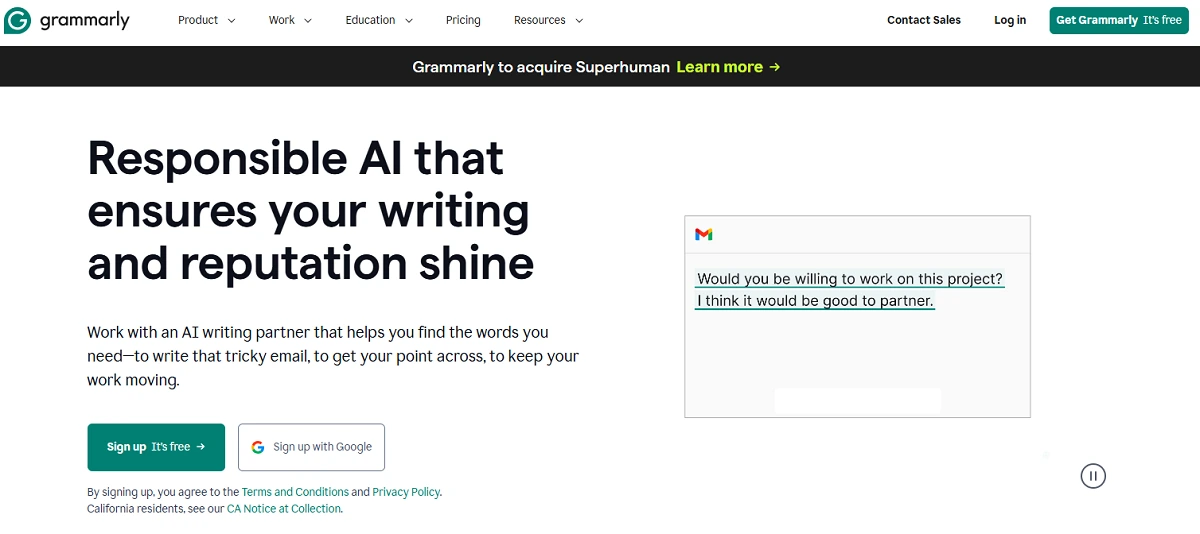This screenshot has height=534, width=1200.
Task: Click the Google logo on the sign-up button
Action: 258,447
